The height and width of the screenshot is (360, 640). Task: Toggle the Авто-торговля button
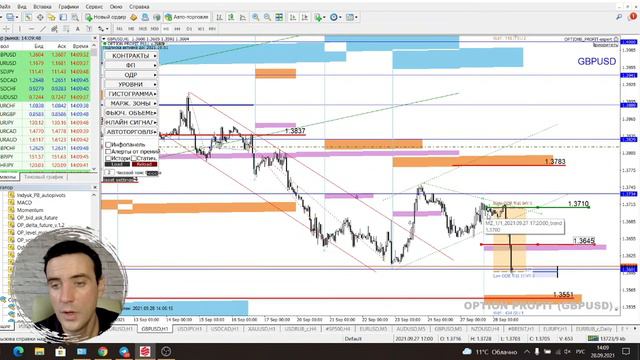(187, 17)
